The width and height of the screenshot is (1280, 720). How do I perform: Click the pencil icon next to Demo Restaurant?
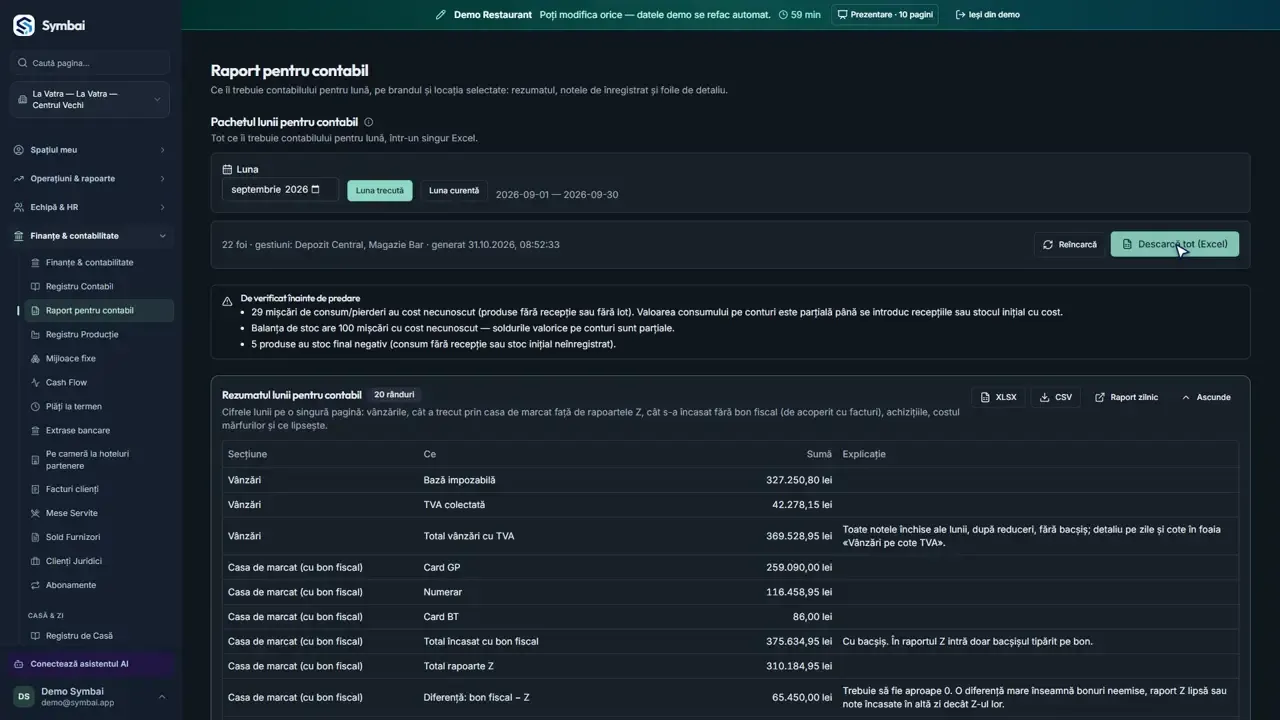441,15
